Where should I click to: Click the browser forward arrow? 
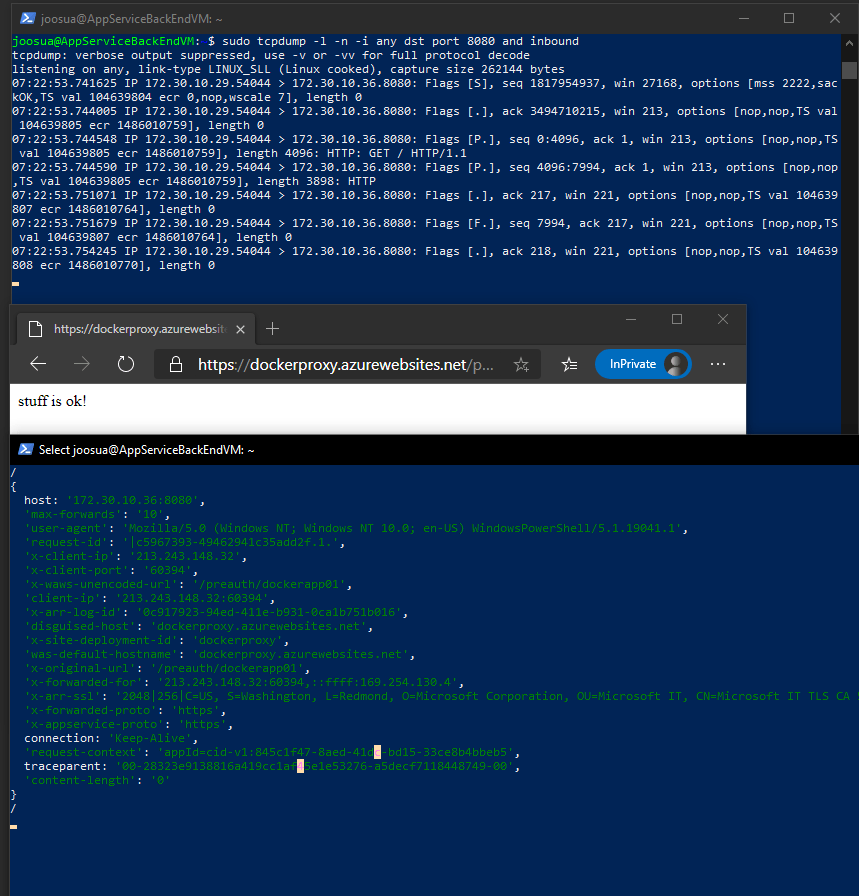click(82, 365)
